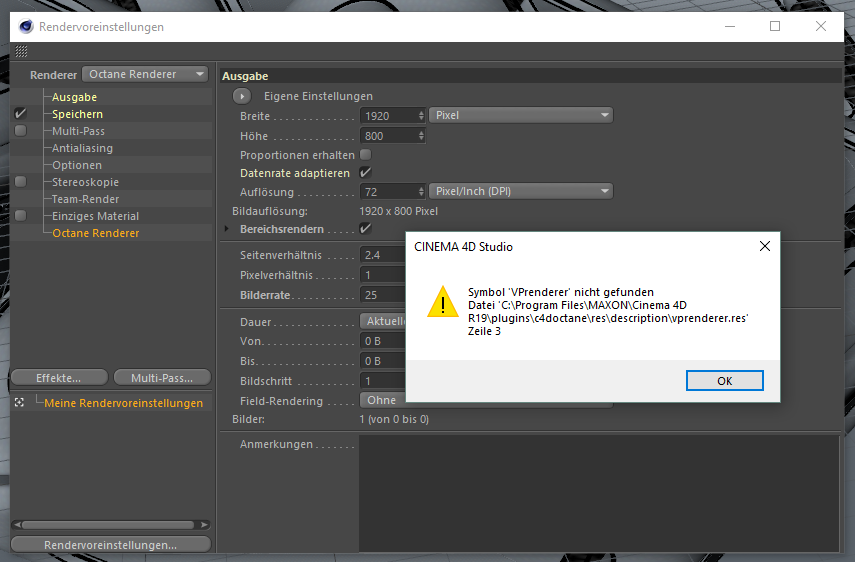Screen dimensions: 855x562
Task: Toggle the Speichern checkbox
Action: pyautogui.click(x=21, y=113)
